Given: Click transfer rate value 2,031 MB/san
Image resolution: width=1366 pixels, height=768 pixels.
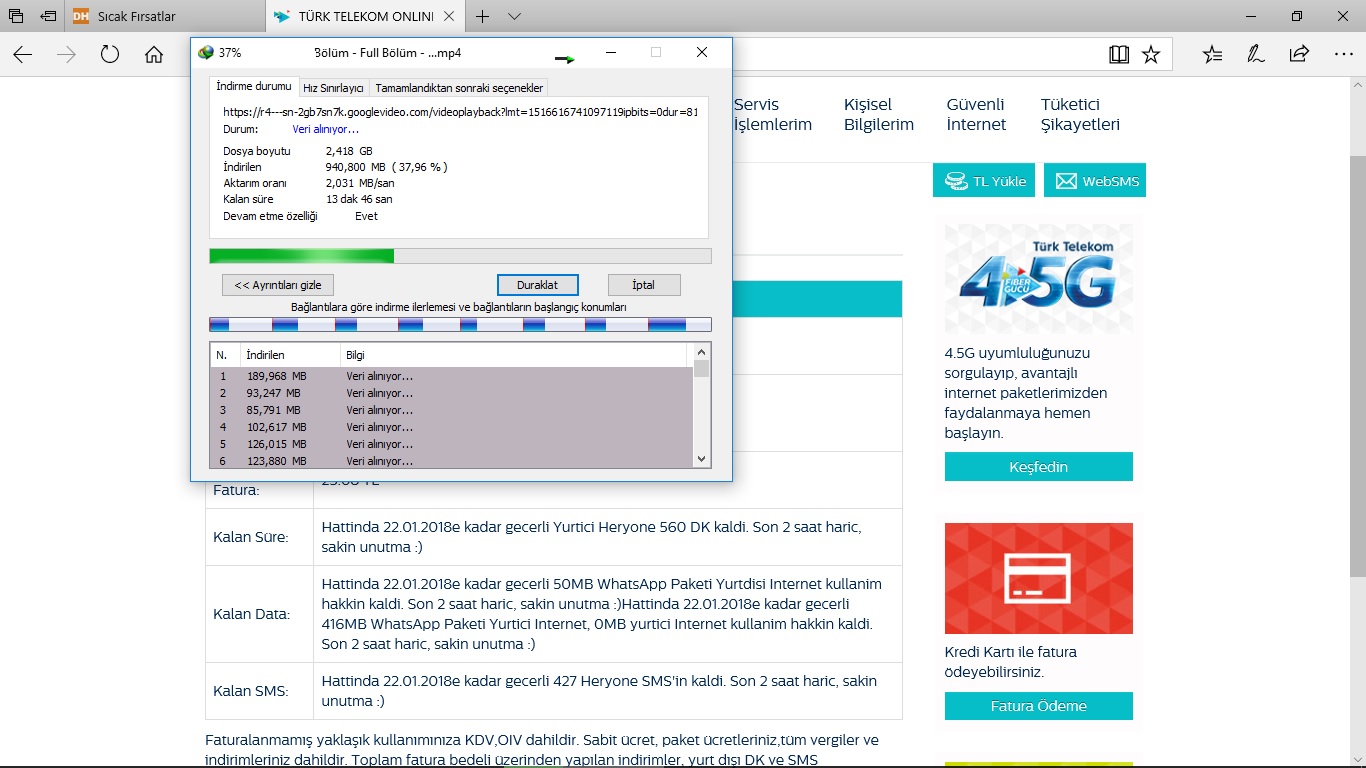Looking at the screenshot, I should tap(360, 183).
